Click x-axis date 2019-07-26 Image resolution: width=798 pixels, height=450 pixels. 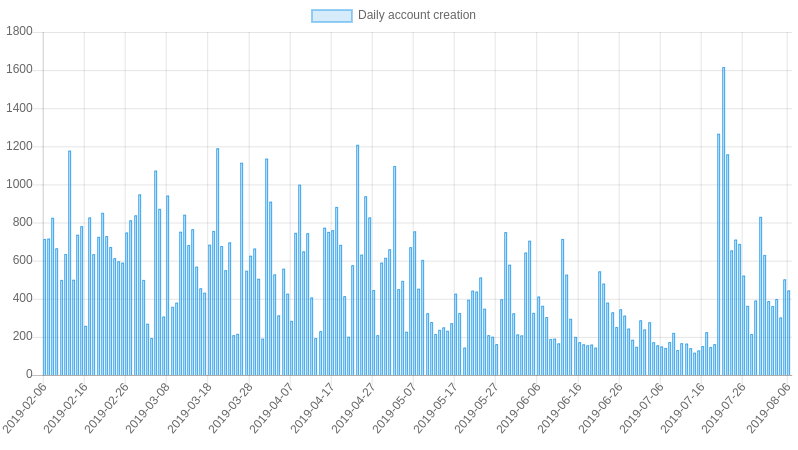[725, 408]
